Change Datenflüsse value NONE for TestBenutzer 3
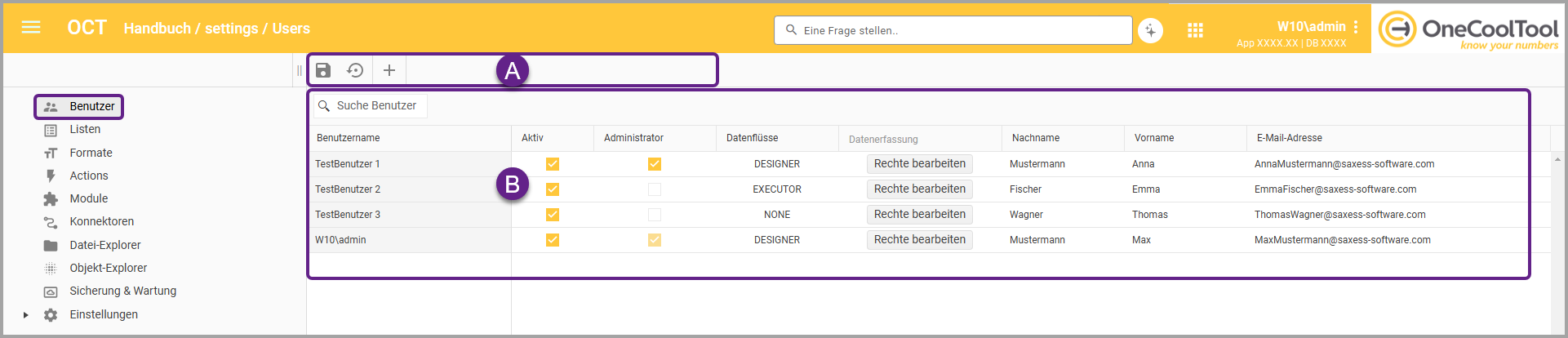Image resolution: width=1568 pixels, height=338 pixels. [776, 215]
